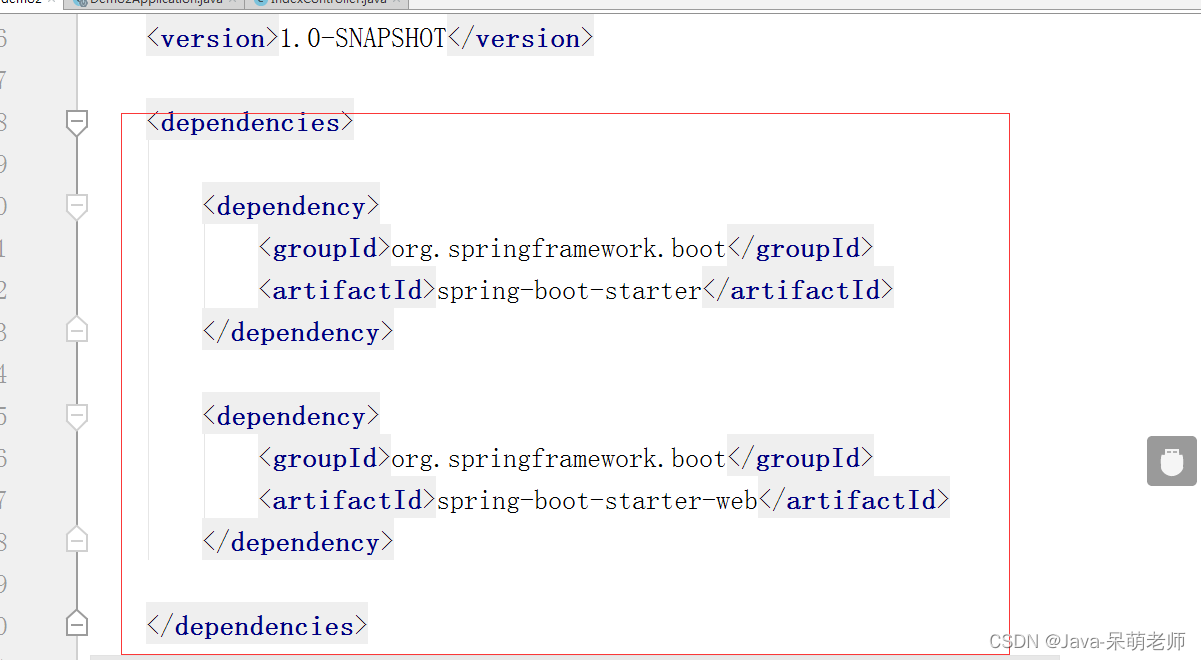Screen dimensions: 1201x660
Task: Collapse the second dependency block fold marker
Action: 77,416
